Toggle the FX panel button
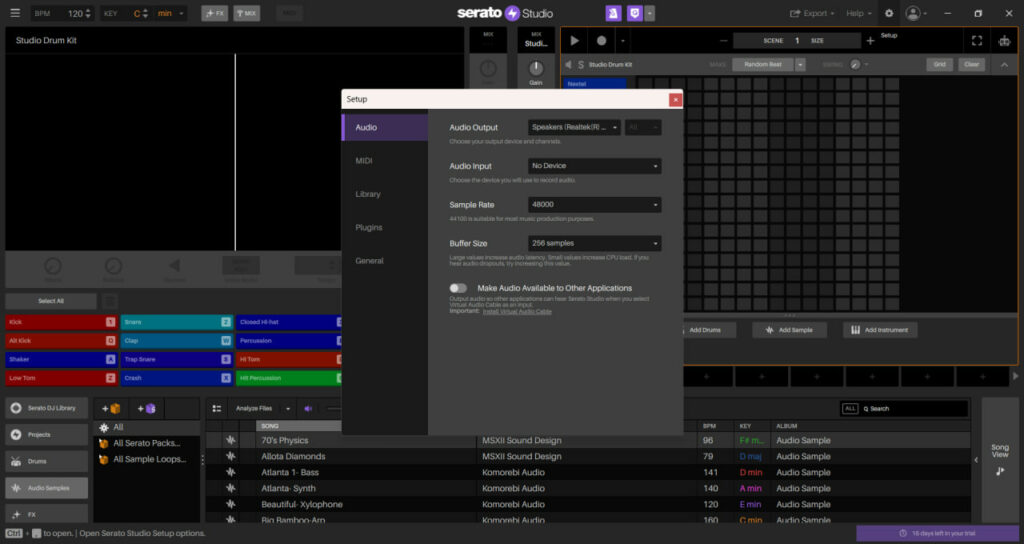Screen dimensions: 1024x544 214,13
